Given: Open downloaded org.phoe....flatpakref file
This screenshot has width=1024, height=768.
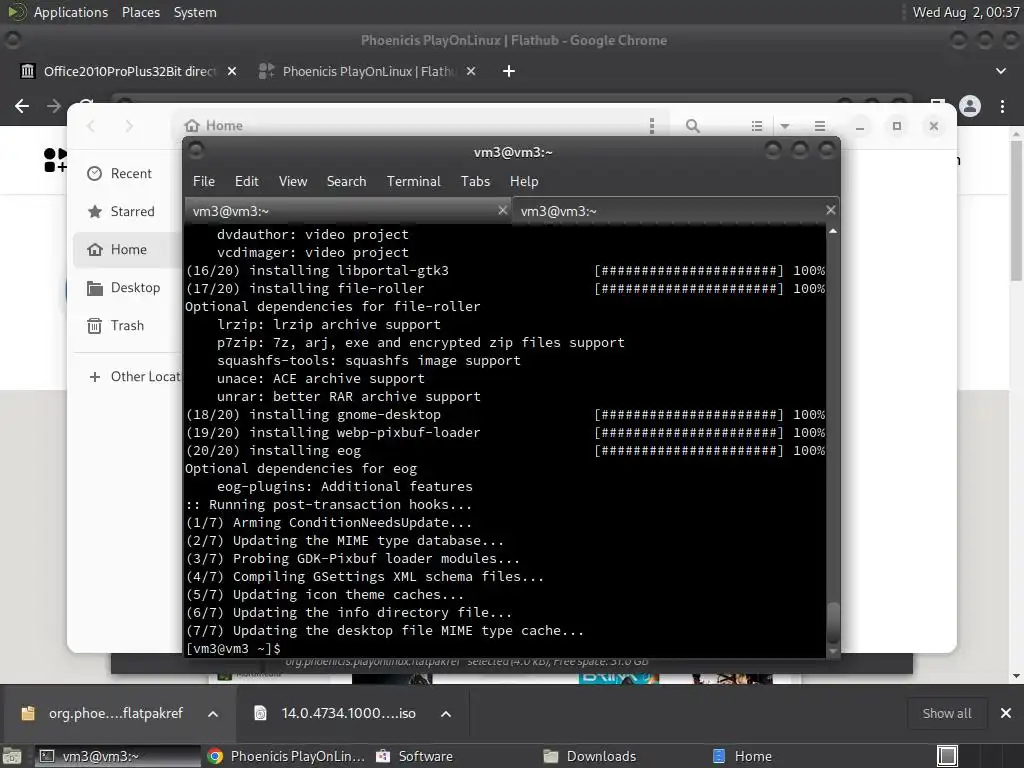Looking at the screenshot, I should 104,713.
